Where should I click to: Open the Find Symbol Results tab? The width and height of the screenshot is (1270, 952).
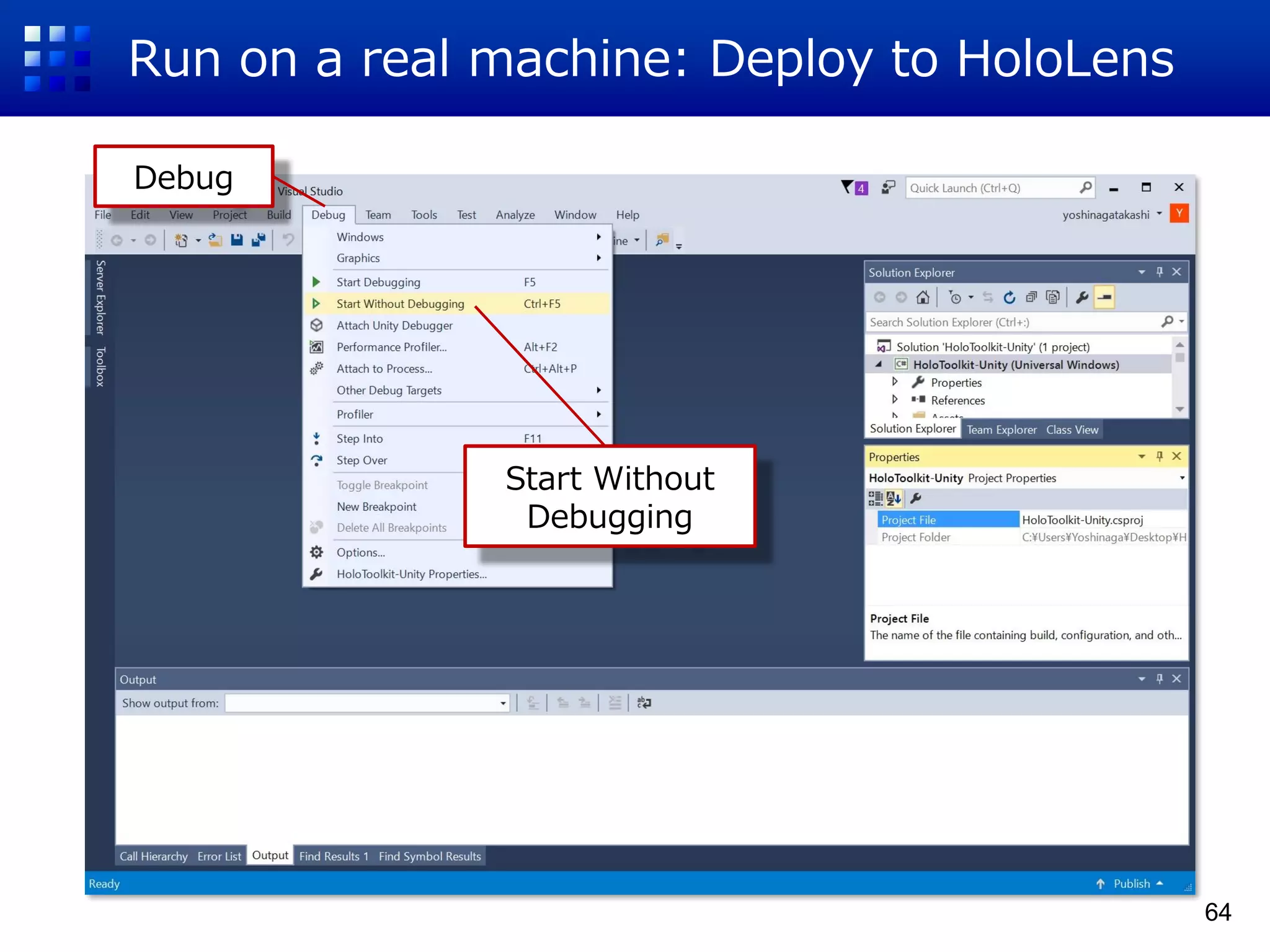coord(430,856)
